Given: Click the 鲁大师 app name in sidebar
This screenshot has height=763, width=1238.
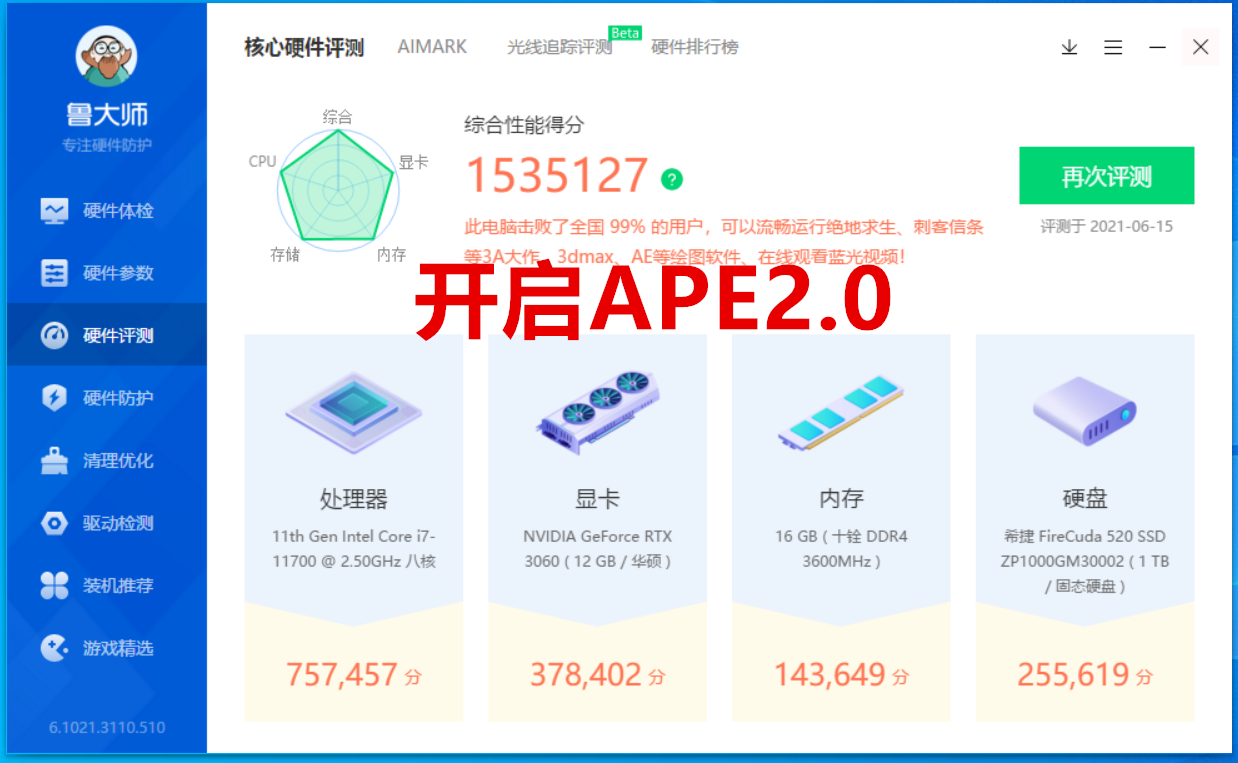Looking at the screenshot, I should pos(107,114).
